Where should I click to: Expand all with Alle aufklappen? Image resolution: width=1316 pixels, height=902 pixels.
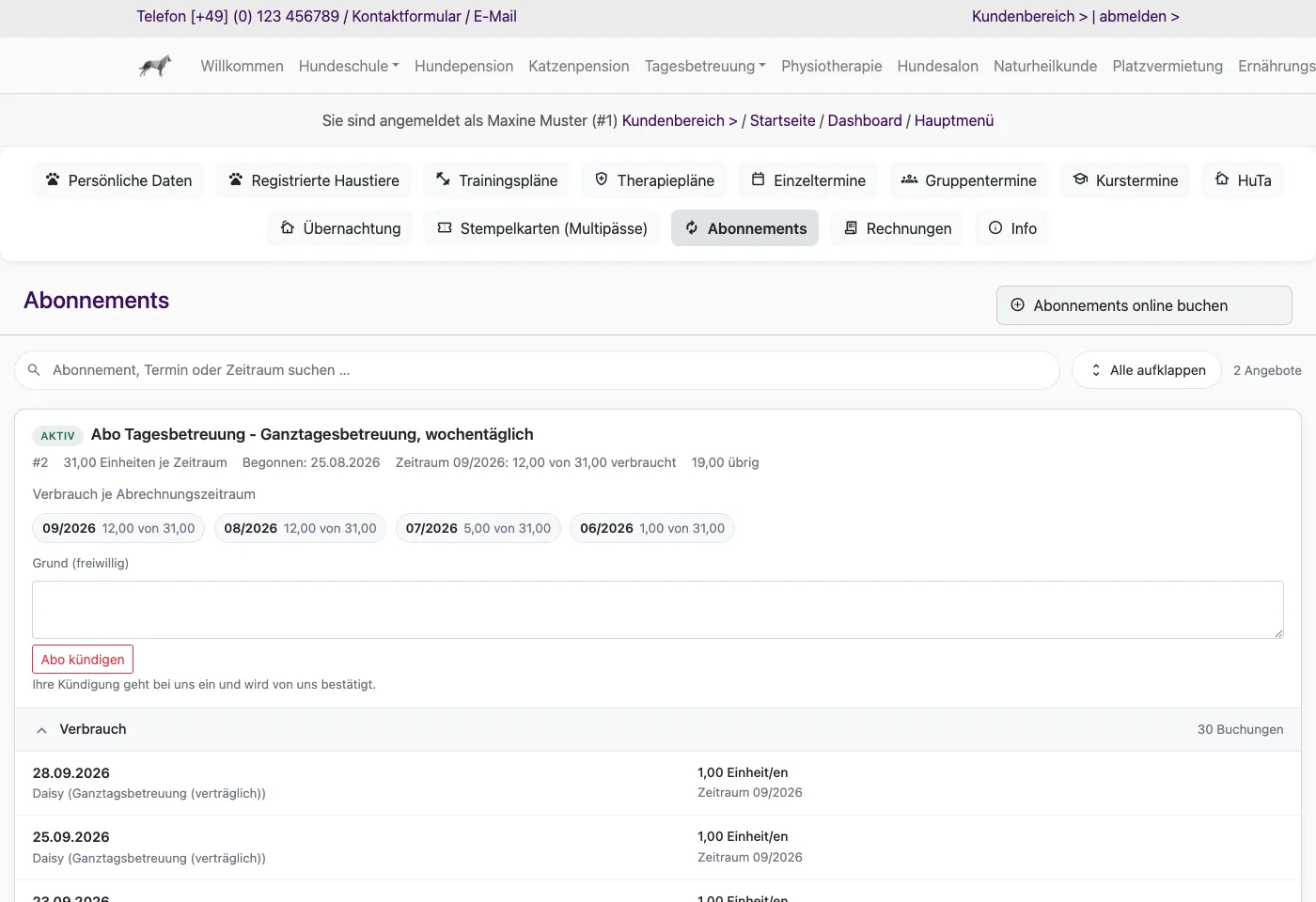coord(1147,370)
